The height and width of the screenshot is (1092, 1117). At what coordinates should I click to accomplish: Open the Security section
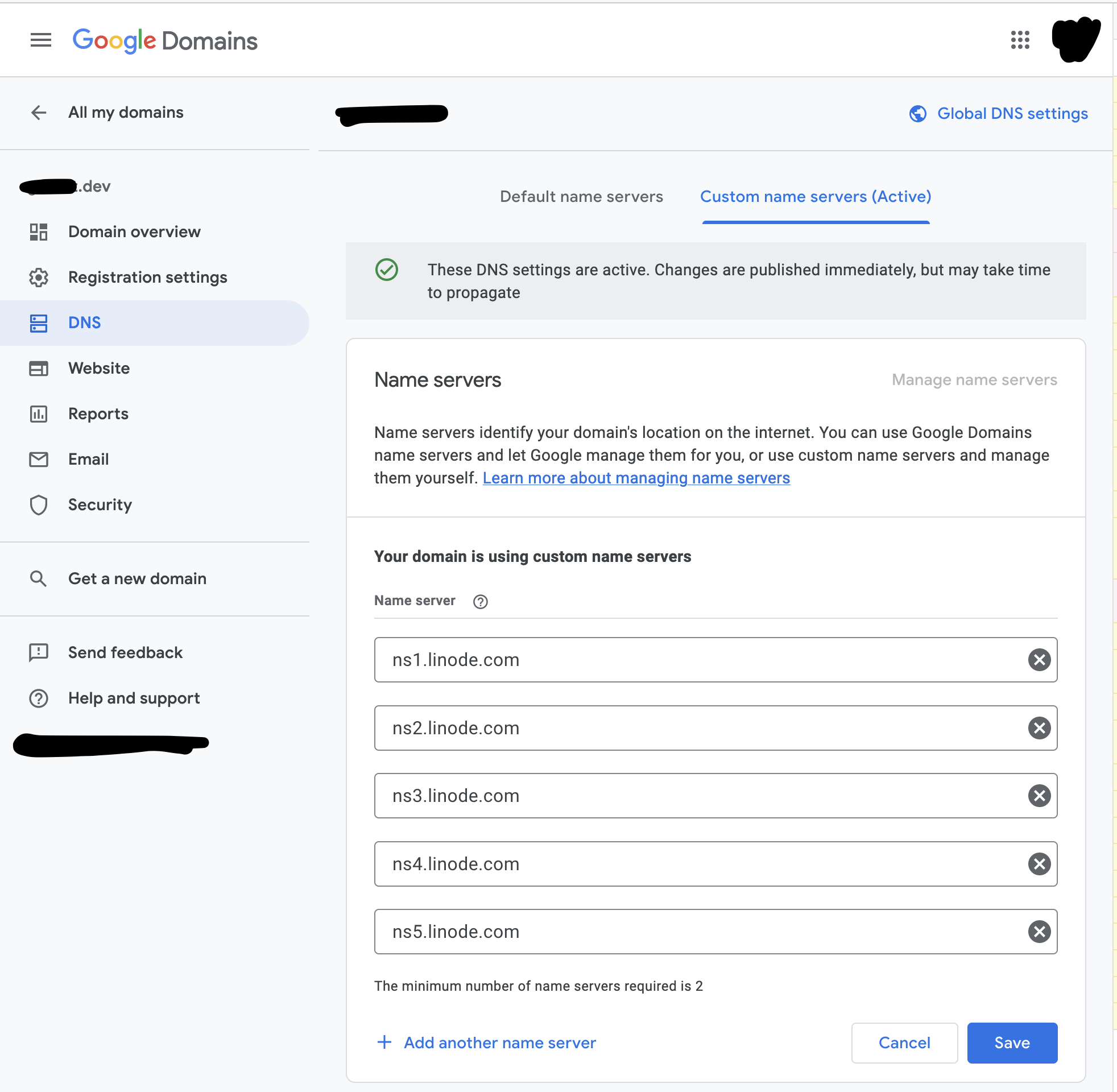pos(100,504)
